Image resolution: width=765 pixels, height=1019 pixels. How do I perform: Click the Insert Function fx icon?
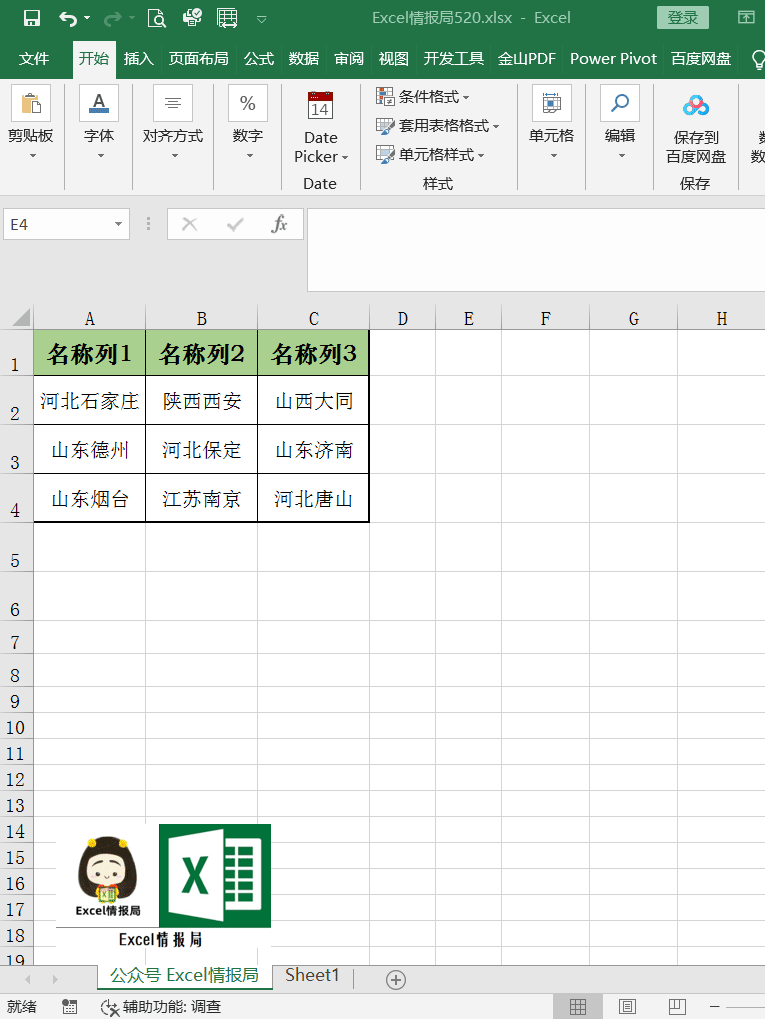point(279,224)
